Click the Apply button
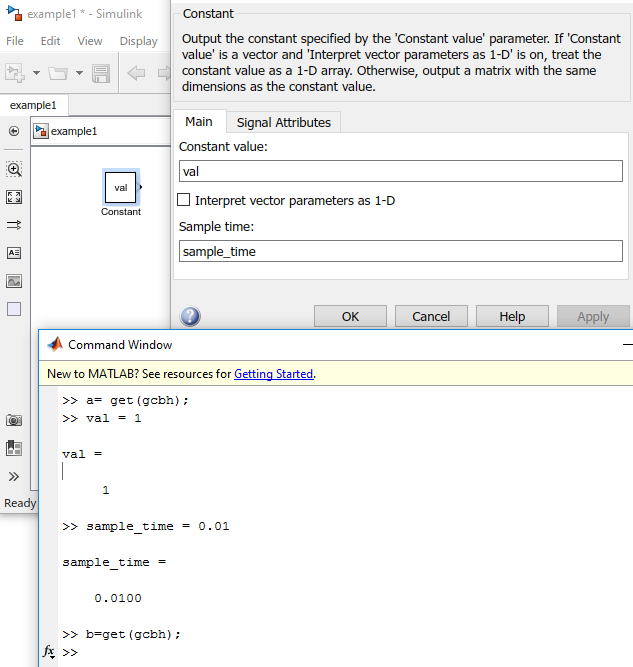633x667 pixels. 593,316
